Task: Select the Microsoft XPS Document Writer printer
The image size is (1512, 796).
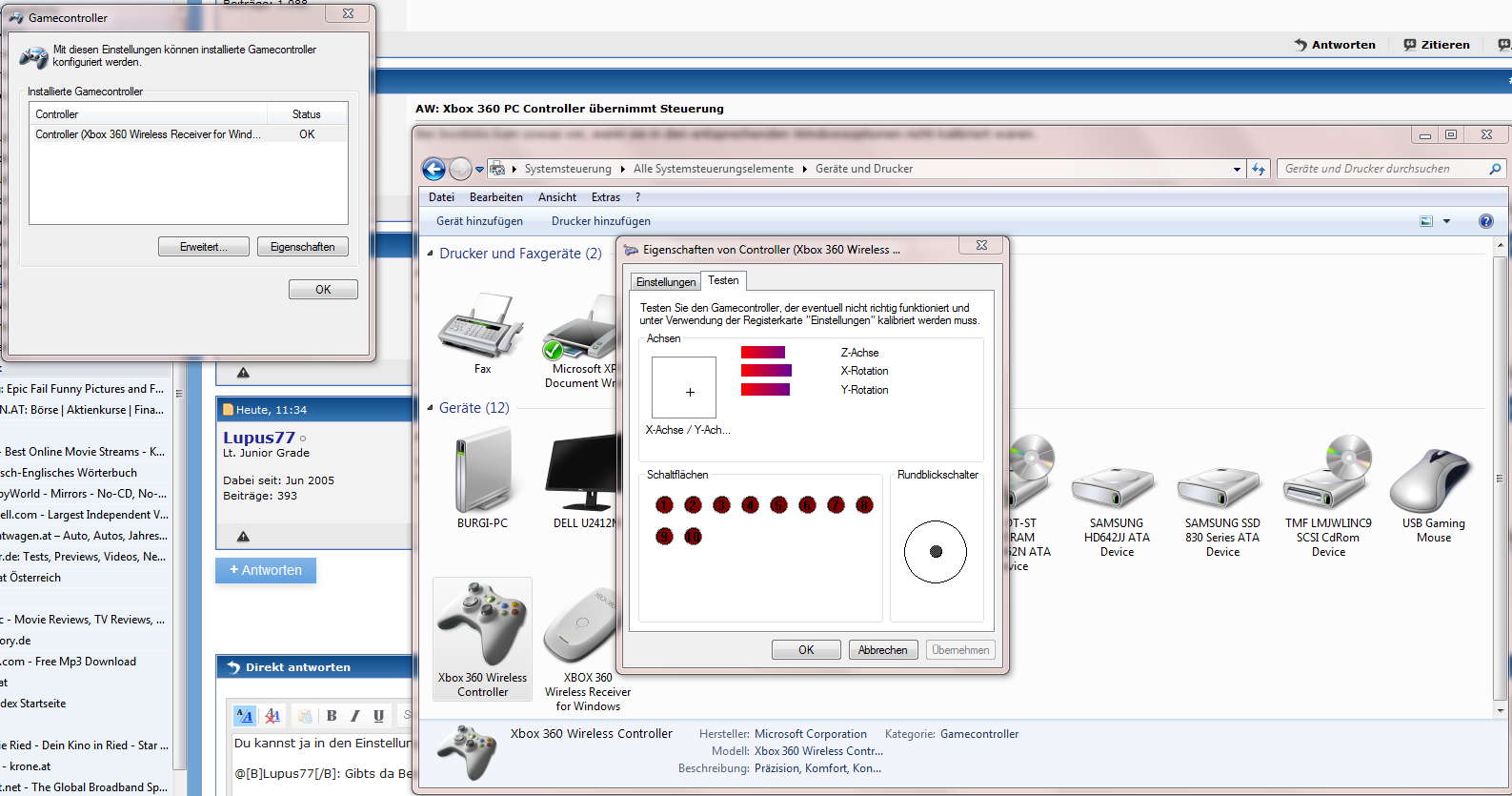Action: (x=581, y=341)
